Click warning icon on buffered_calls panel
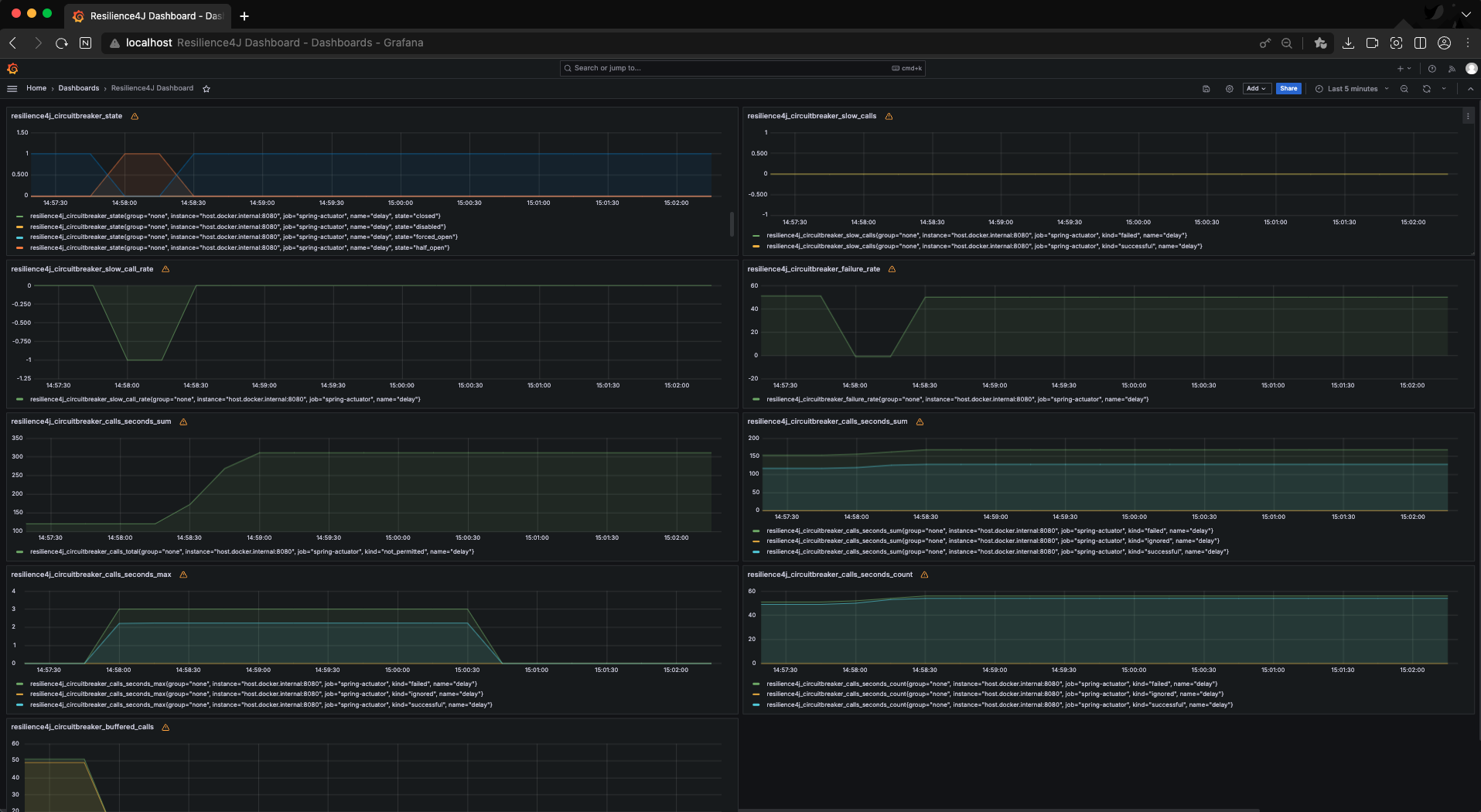 [166, 727]
